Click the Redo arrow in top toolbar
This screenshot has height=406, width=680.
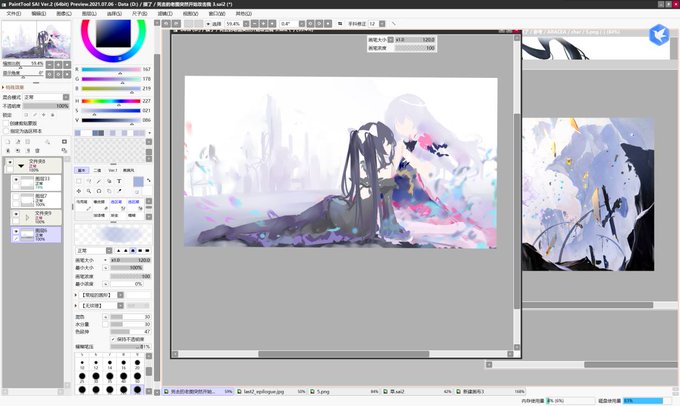point(176,24)
